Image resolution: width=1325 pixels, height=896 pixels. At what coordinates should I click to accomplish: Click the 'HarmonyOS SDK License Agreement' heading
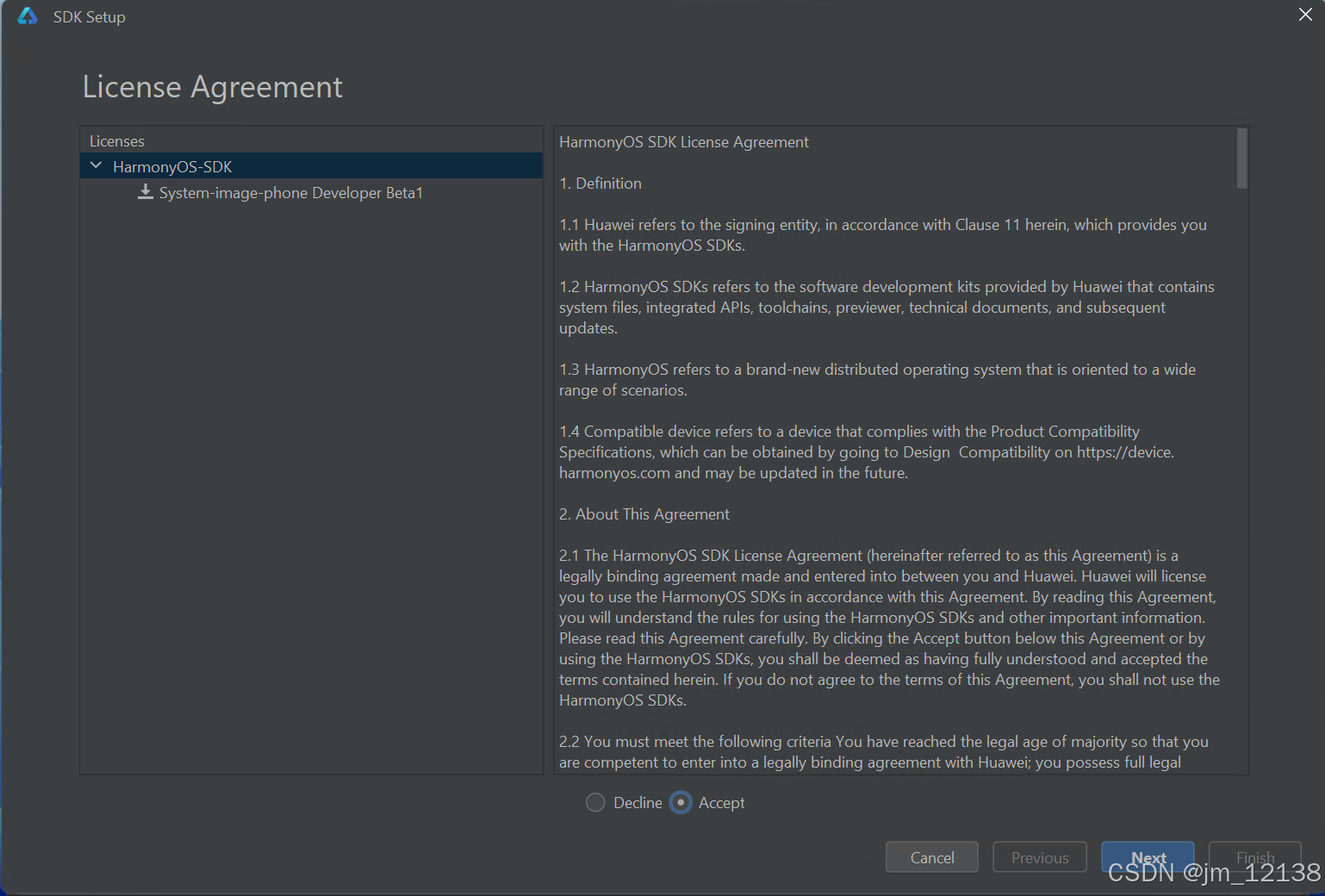tap(684, 142)
